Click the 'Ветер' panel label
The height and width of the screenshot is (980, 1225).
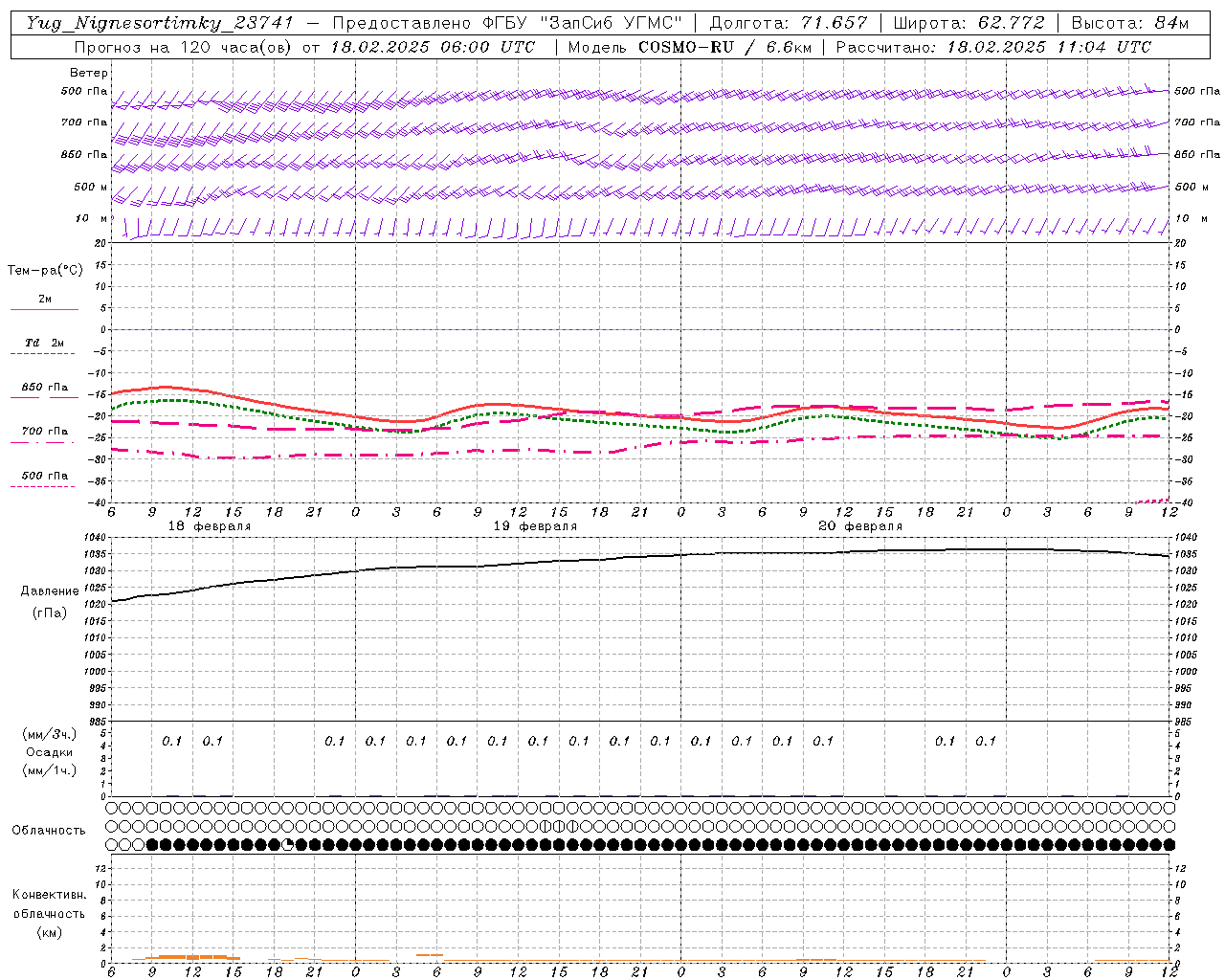89,73
